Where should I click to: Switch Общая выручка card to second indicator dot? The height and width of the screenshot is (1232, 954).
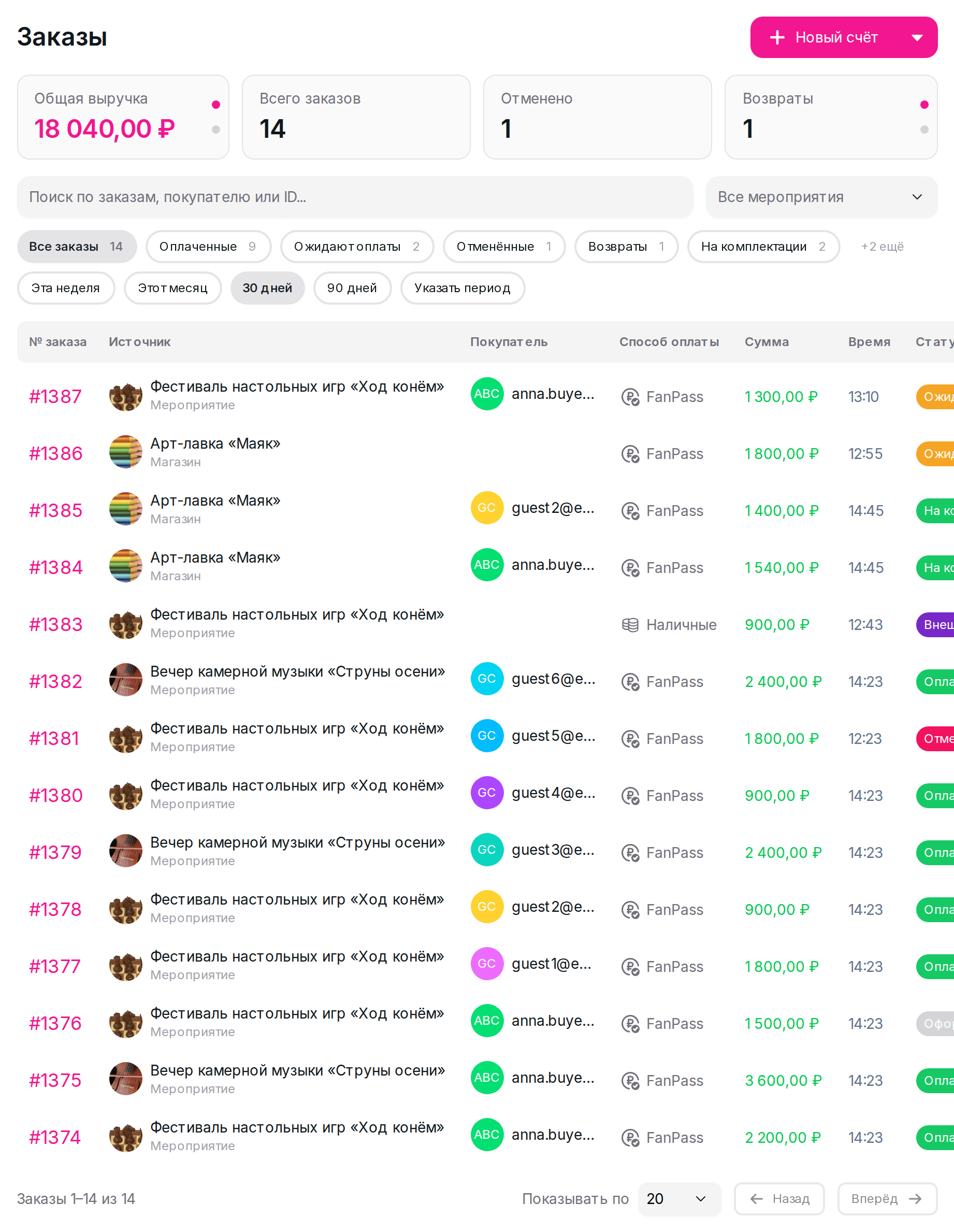[x=215, y=130]
